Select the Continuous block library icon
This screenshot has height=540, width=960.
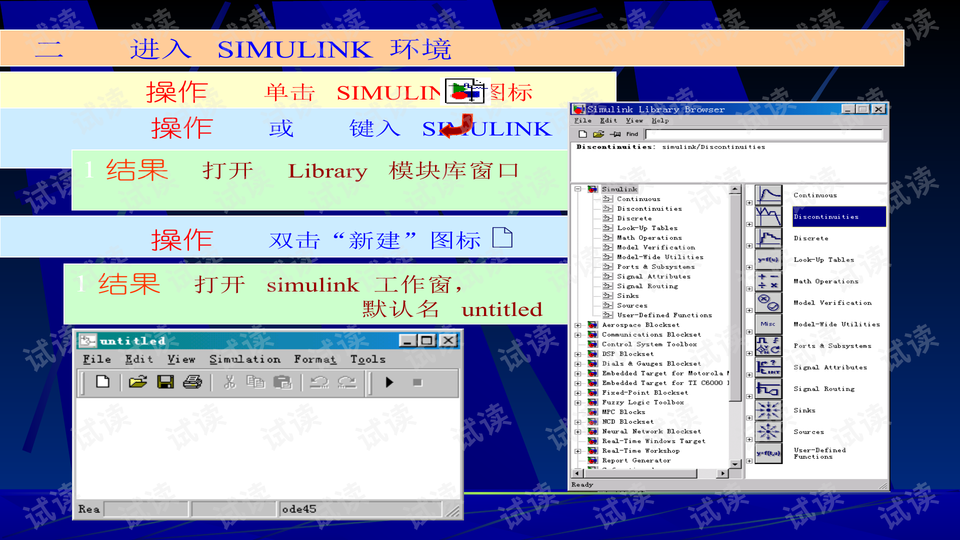coord(768,195)
